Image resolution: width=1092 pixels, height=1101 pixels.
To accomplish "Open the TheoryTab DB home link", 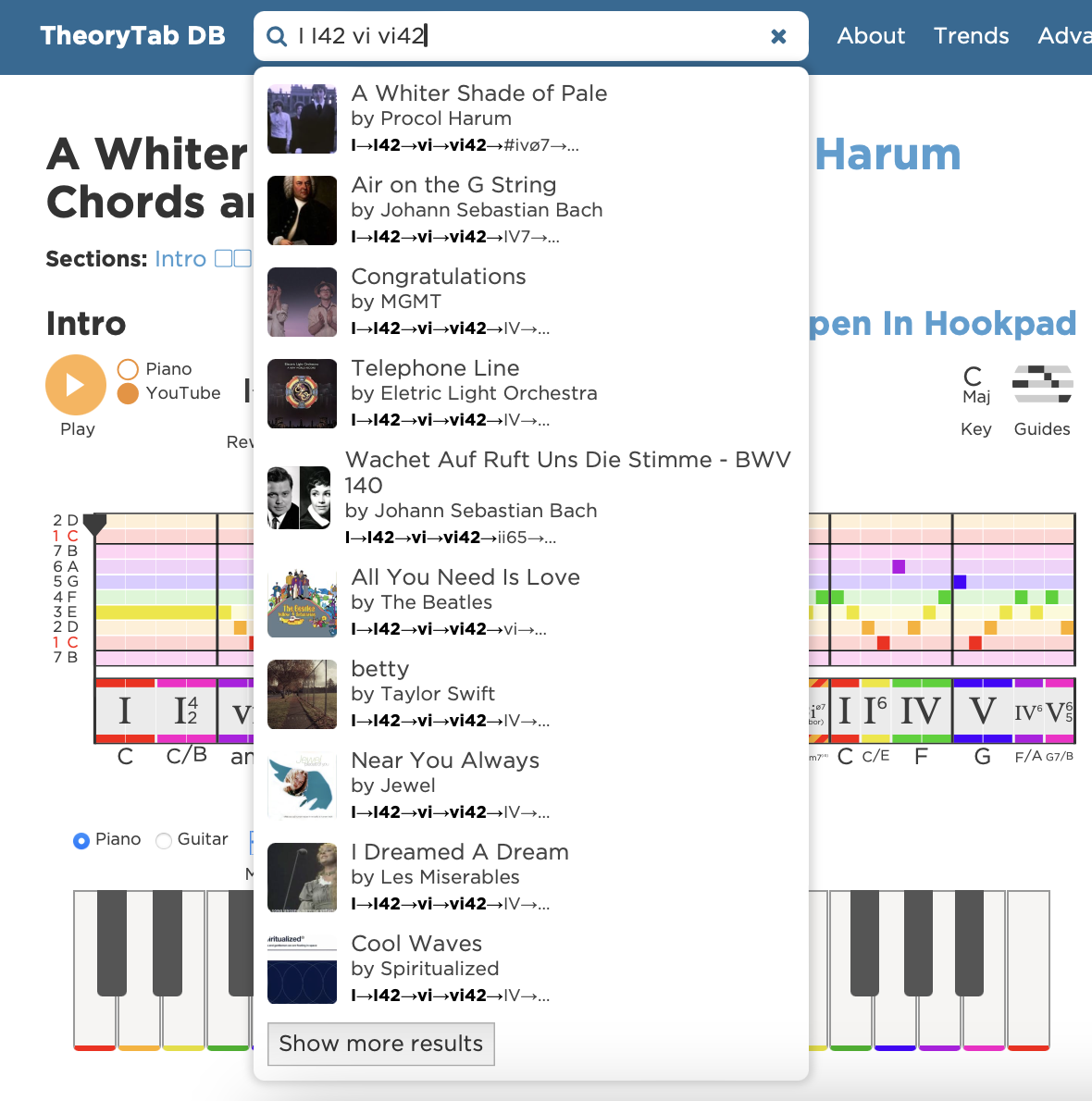I will point(132,36).
